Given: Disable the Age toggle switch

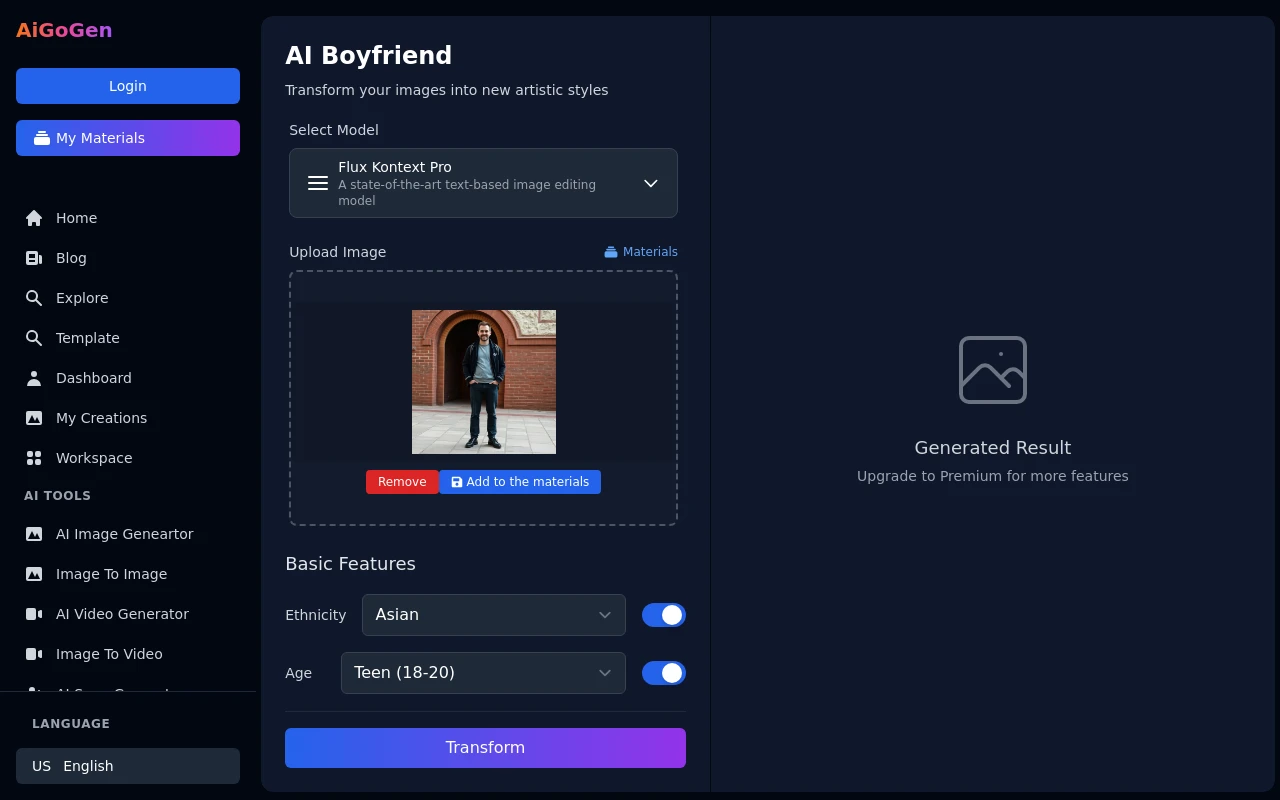Looking at the screenshot, I should pos(664,673).
